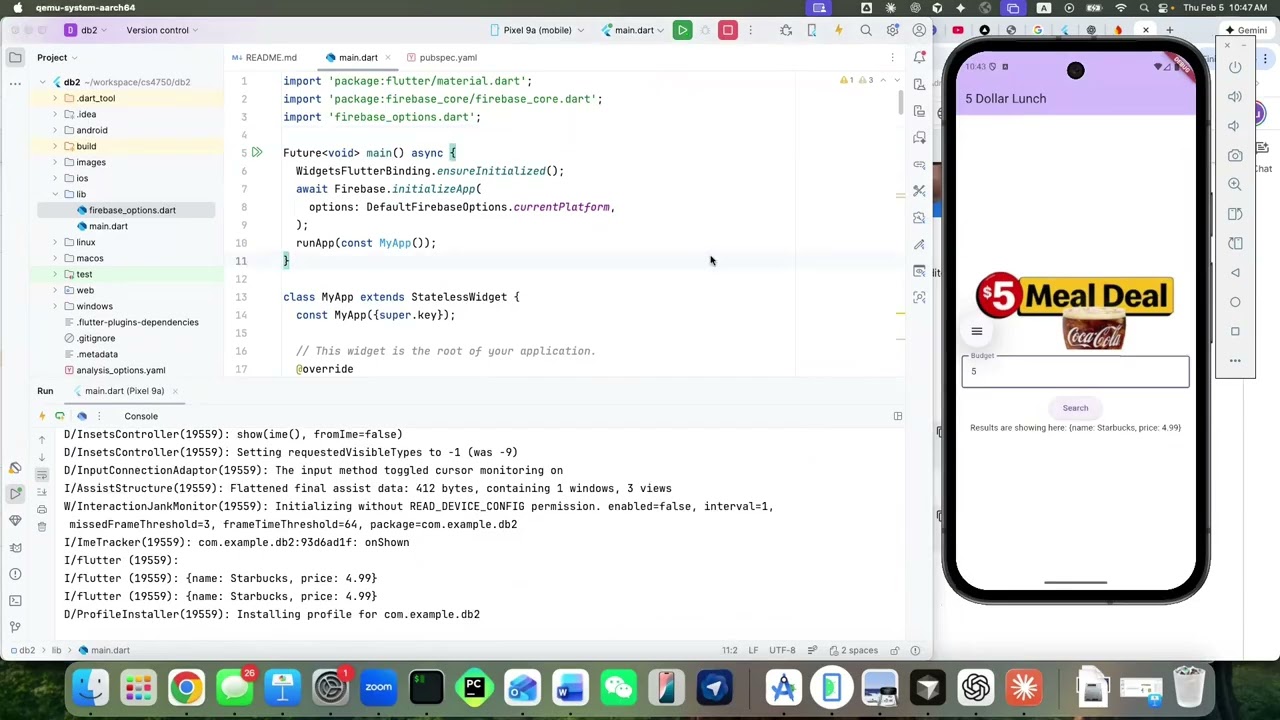Select main.dart (Pixel 9a) run tab
This screenshot has height=720, width=1280.
coord(124,391)
